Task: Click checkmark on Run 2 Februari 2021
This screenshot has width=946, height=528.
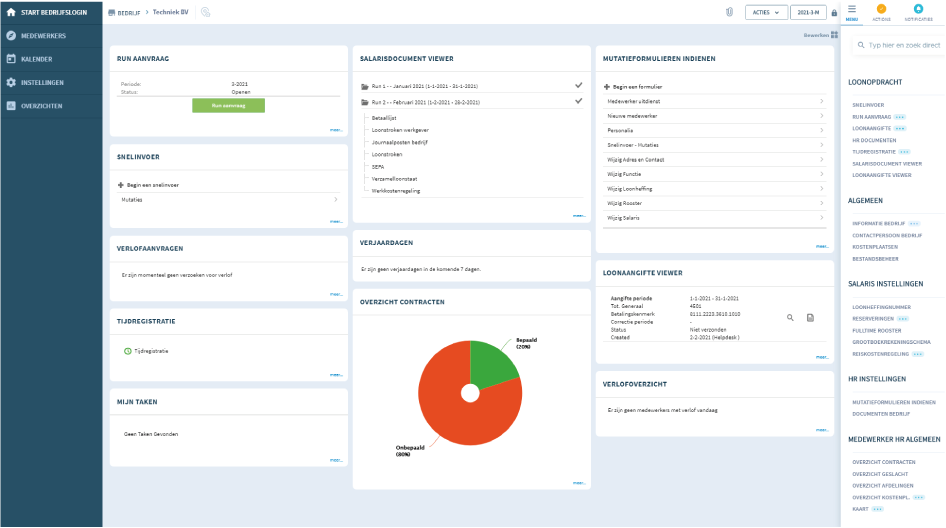Action: point(578,101)
